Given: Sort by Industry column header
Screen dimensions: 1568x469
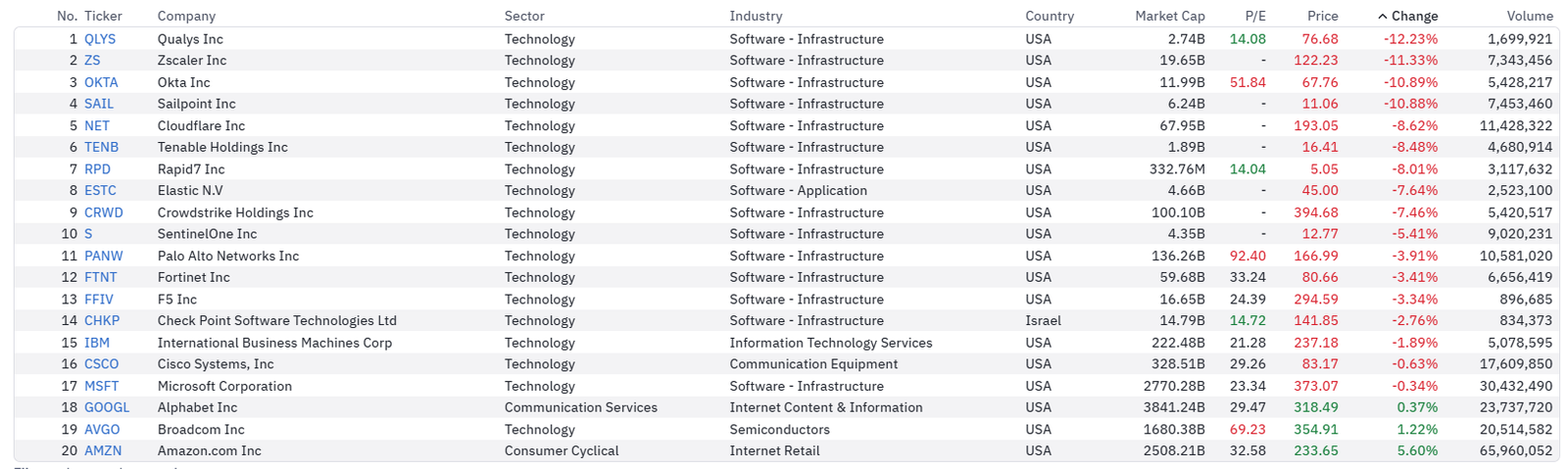Looking at the screenshot, I should tap(756, 17).
